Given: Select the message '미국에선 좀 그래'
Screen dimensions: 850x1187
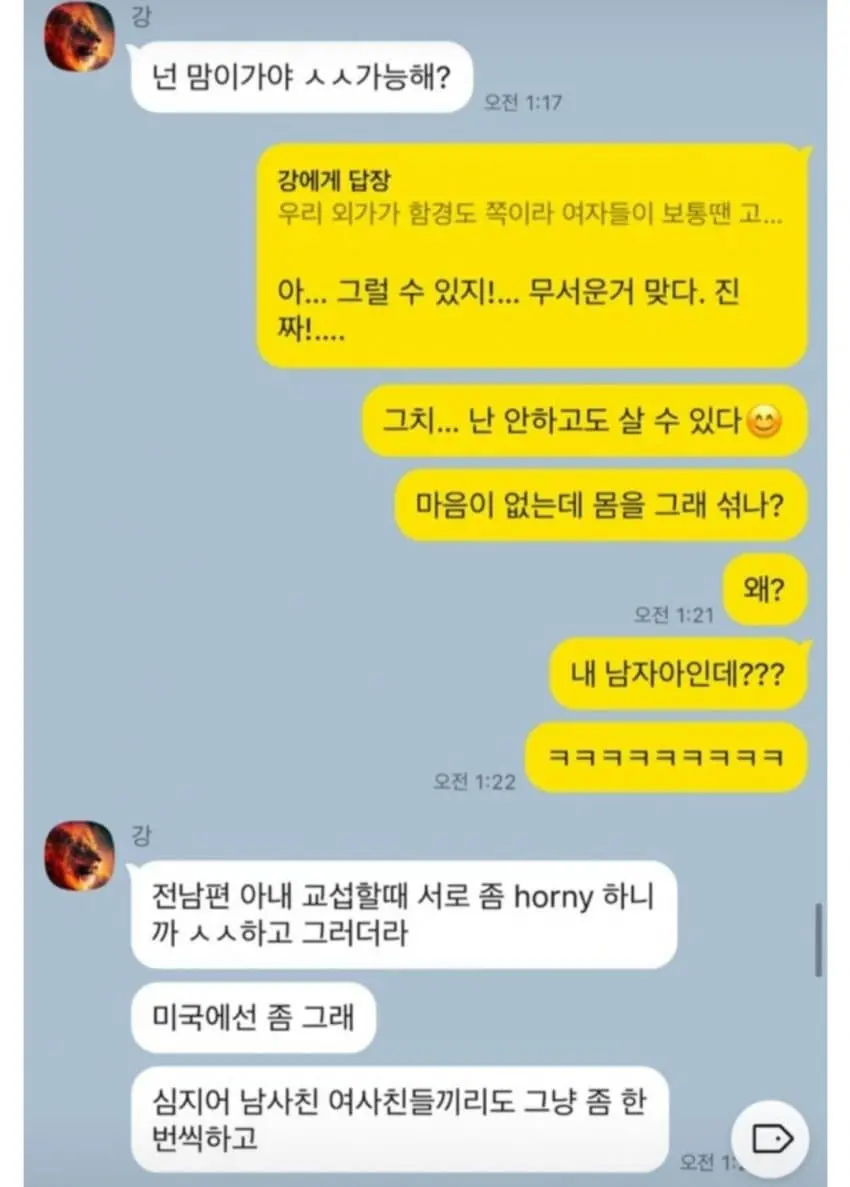Looking at the screenshot, I should [x=253, y=1017].
